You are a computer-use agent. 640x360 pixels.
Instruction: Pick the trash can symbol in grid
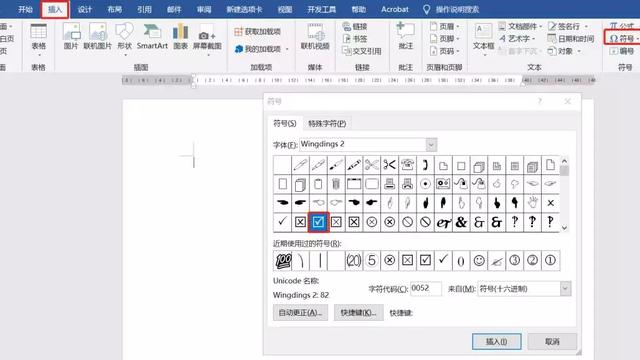[x=336, y=184]
